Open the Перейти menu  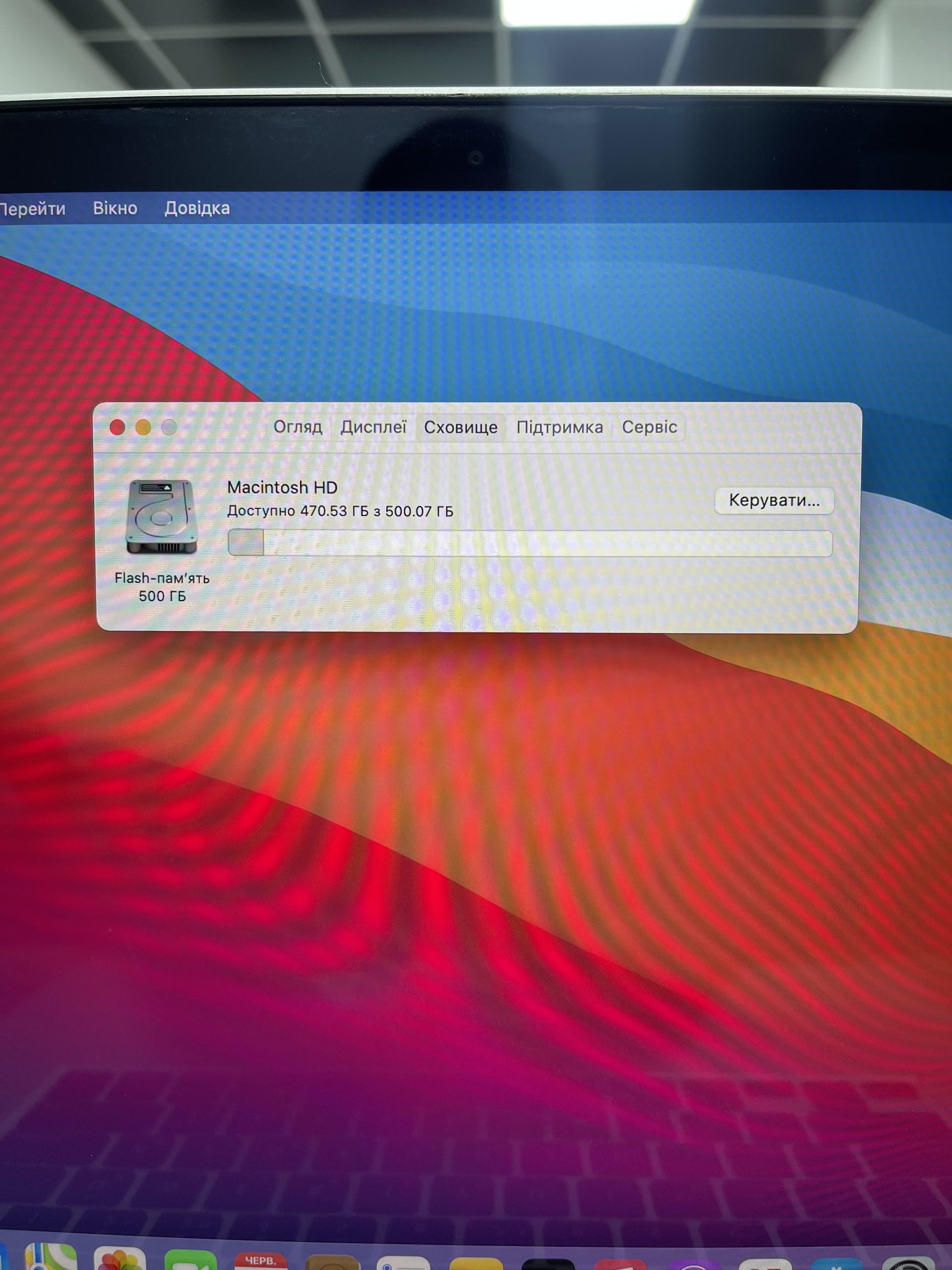32,208
